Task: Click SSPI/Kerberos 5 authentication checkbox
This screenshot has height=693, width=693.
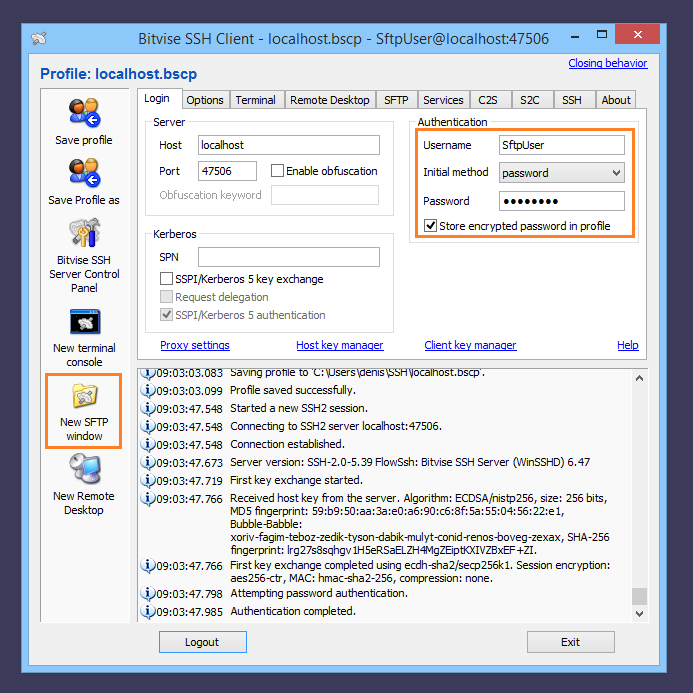Action: click(x=166, y=315)
